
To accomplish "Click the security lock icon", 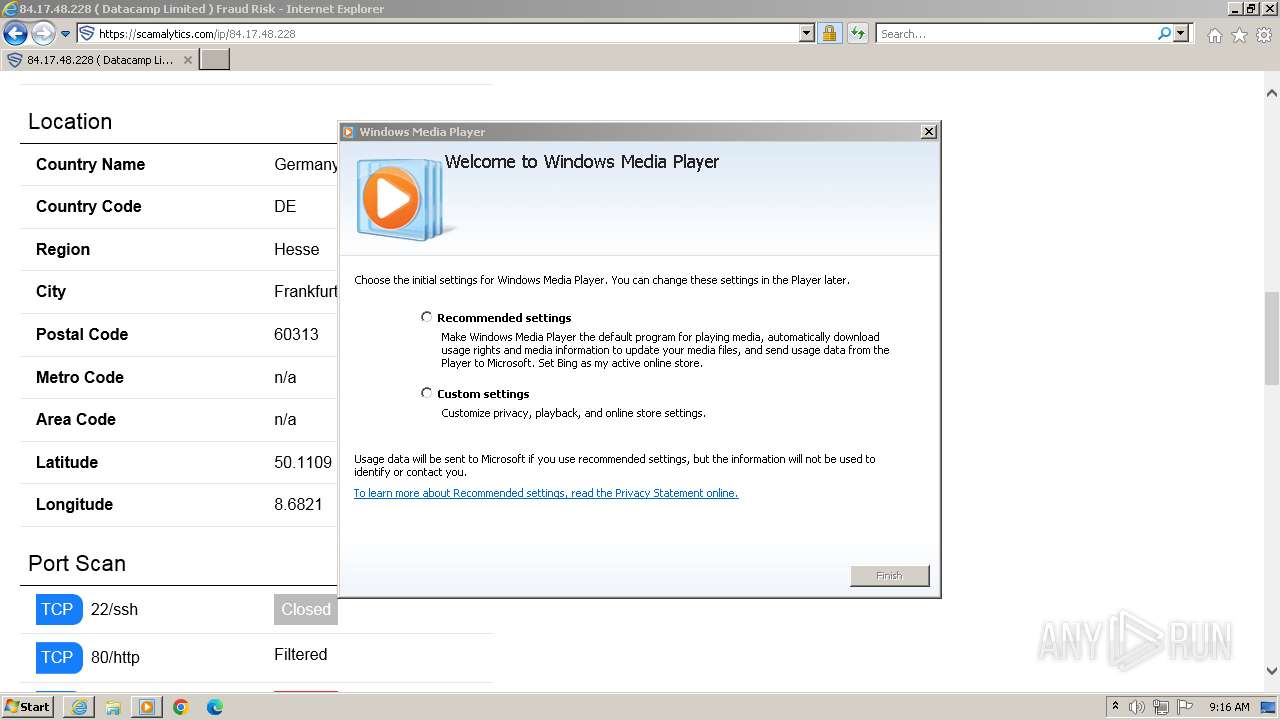I will 829,33.
